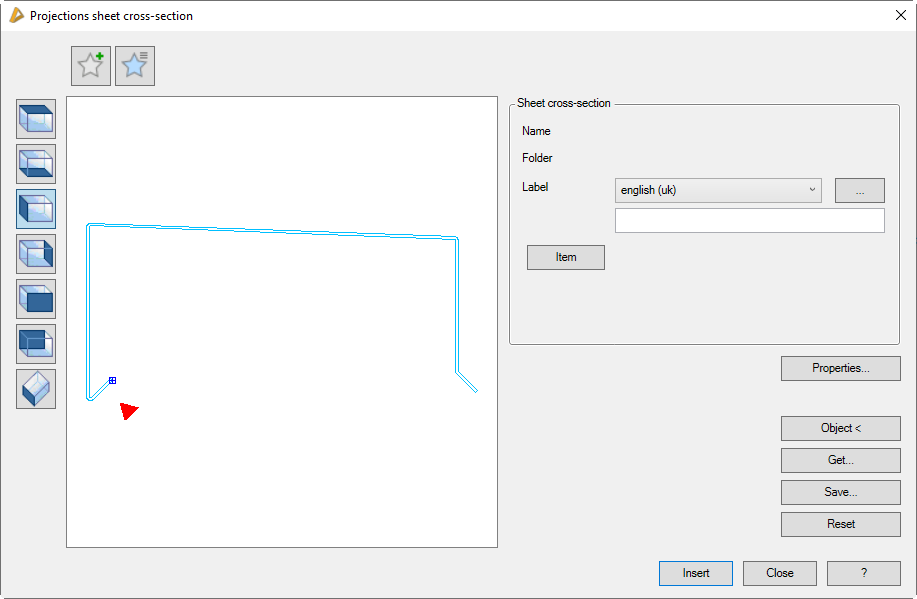The image size is (917, 599).
Task: Choose the right face projection view icon
Action: coord(36,254)
